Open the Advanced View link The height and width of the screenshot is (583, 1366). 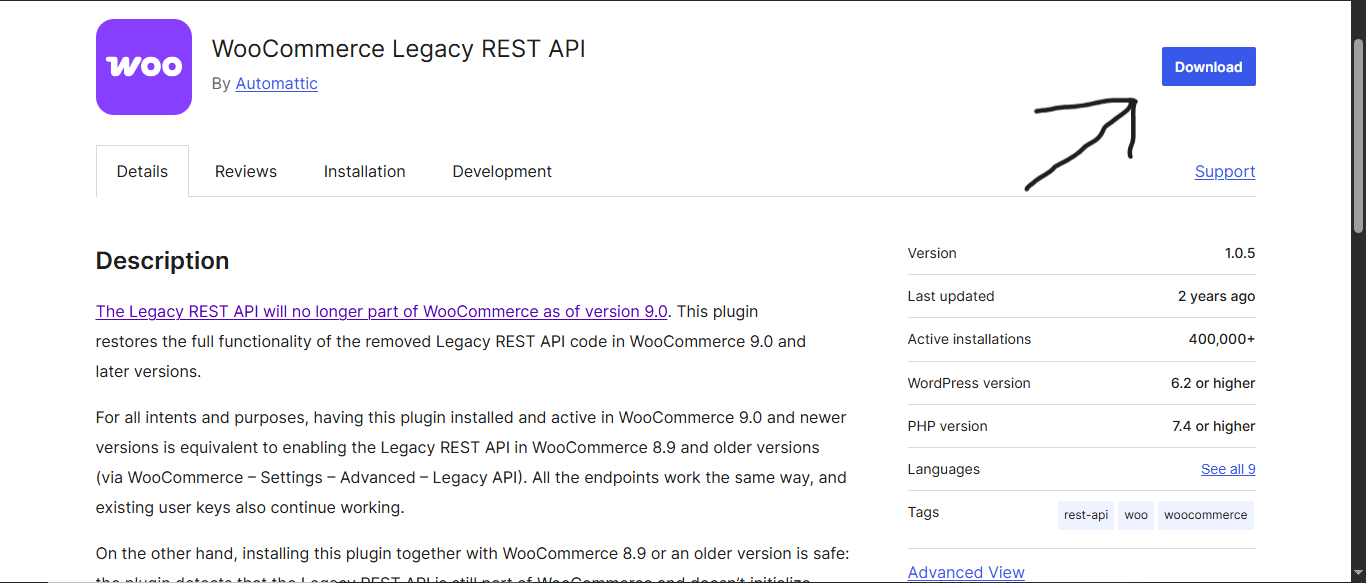(966, 572)
